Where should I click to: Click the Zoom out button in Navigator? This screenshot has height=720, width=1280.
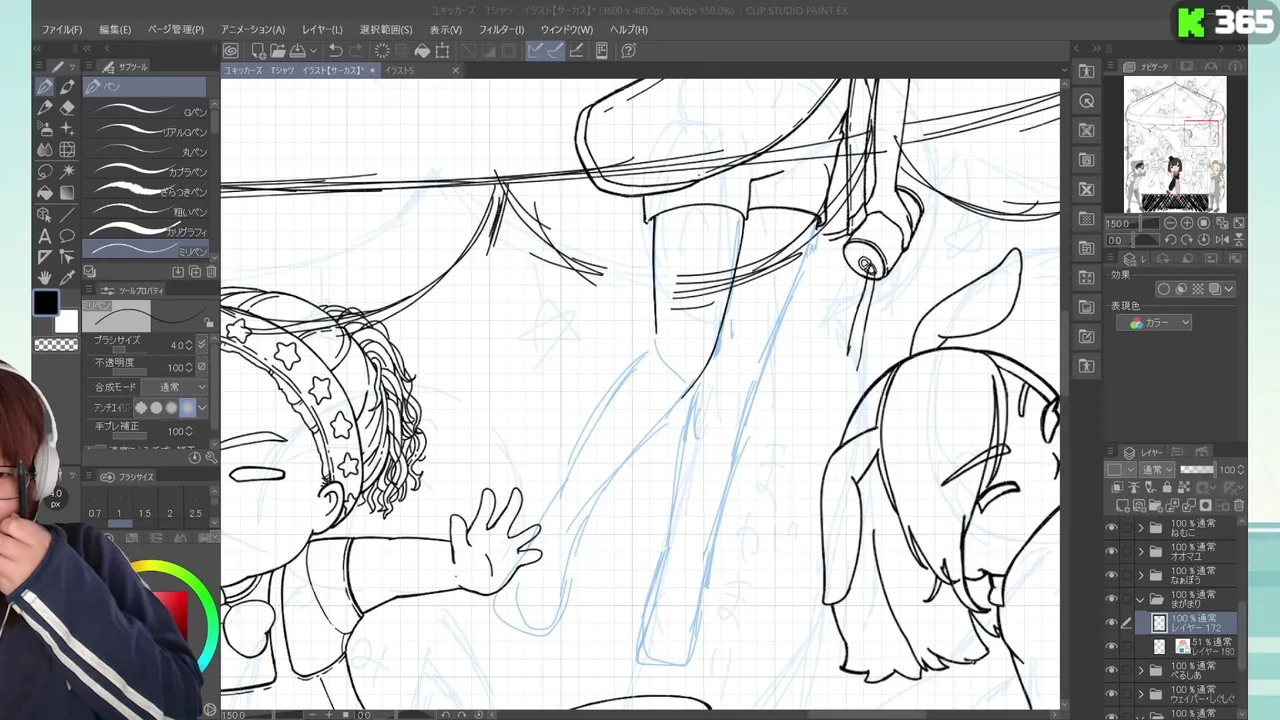coord(1172,223)
